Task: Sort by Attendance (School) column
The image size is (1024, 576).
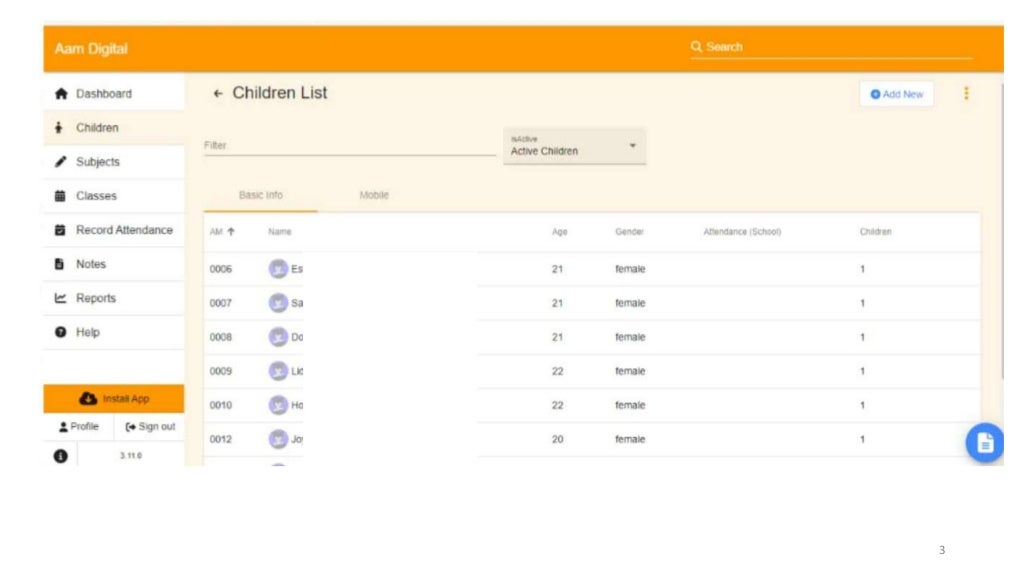Action: coord(742,232)
